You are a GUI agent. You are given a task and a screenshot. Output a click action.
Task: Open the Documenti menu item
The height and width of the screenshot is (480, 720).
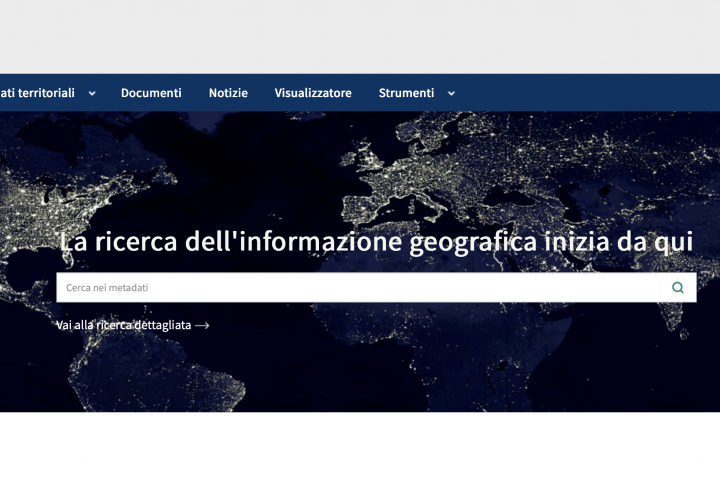click(x=151, y=93)
